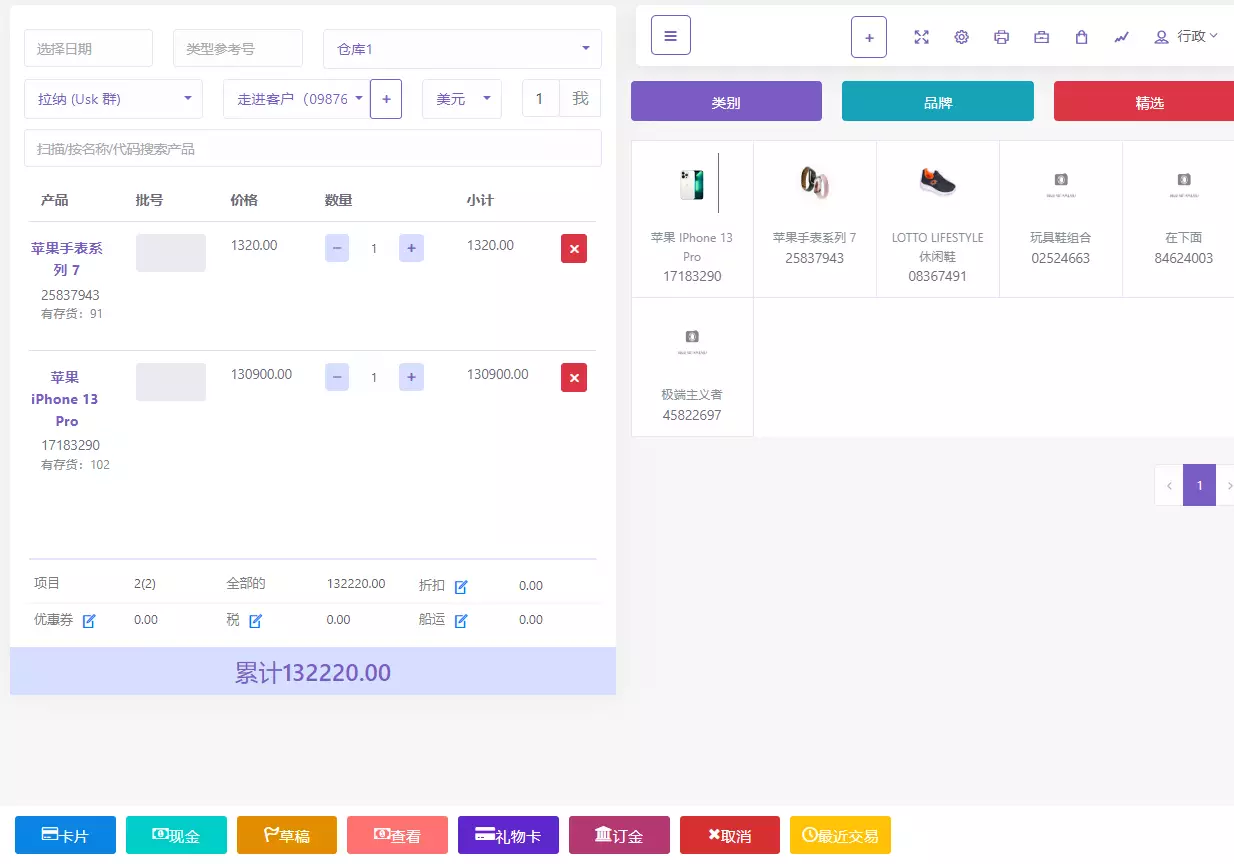Click the 全部的 total value 132220.00

coord(356,584)
